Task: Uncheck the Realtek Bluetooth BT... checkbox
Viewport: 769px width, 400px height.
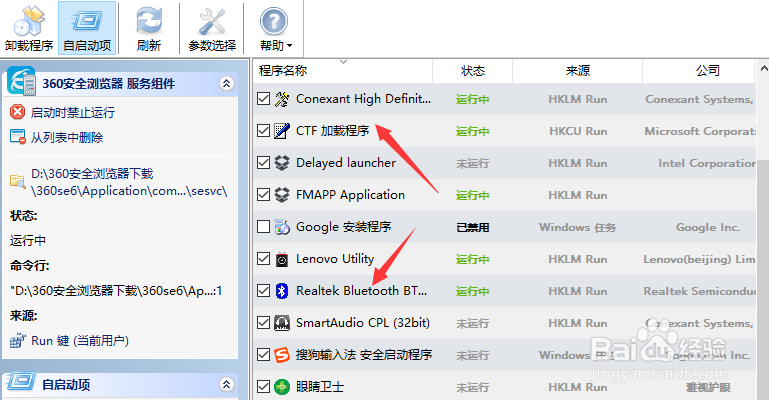Action: [263, 291]
